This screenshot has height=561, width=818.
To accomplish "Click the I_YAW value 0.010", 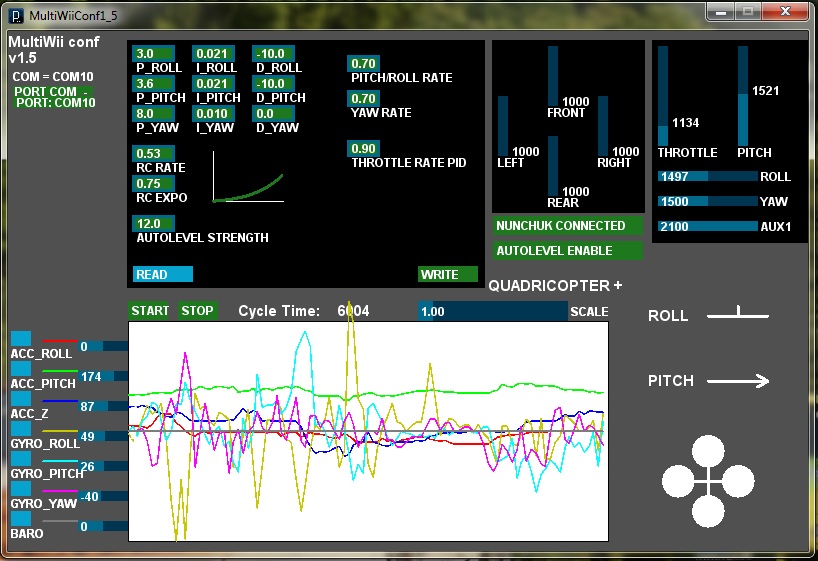I will click(213, 114).
